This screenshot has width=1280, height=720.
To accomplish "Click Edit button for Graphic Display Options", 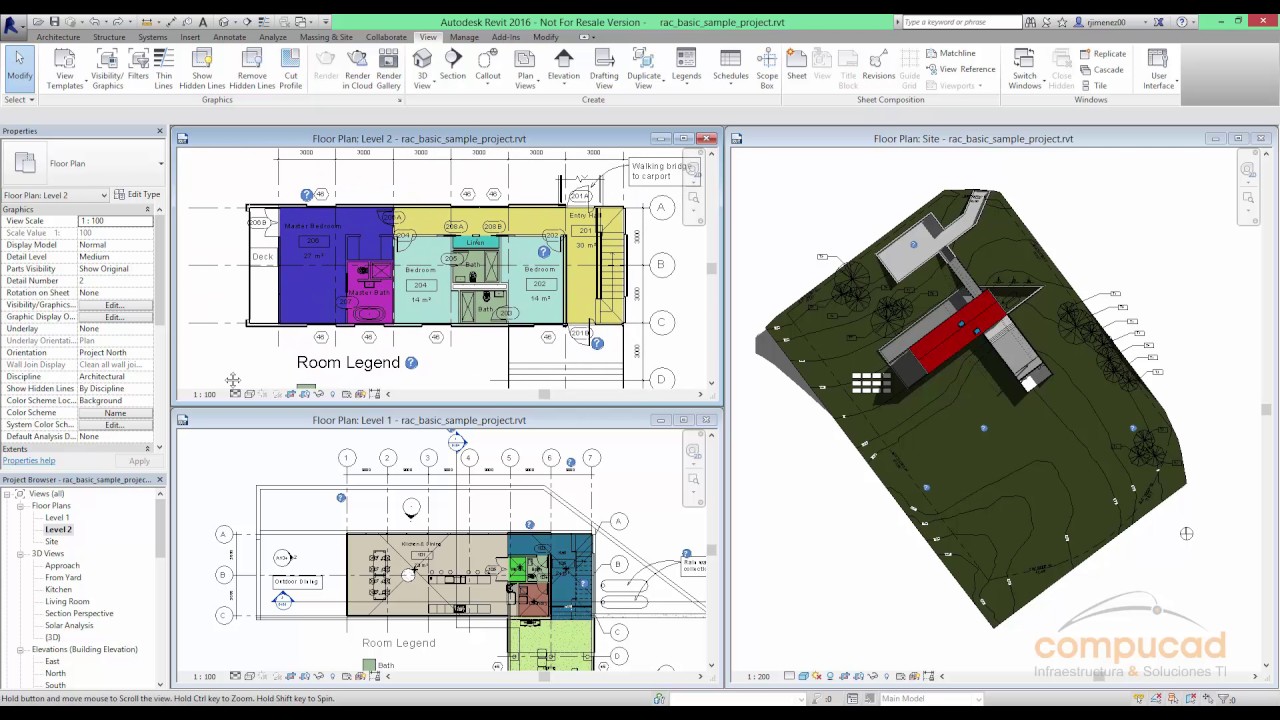I will (114, 317).
